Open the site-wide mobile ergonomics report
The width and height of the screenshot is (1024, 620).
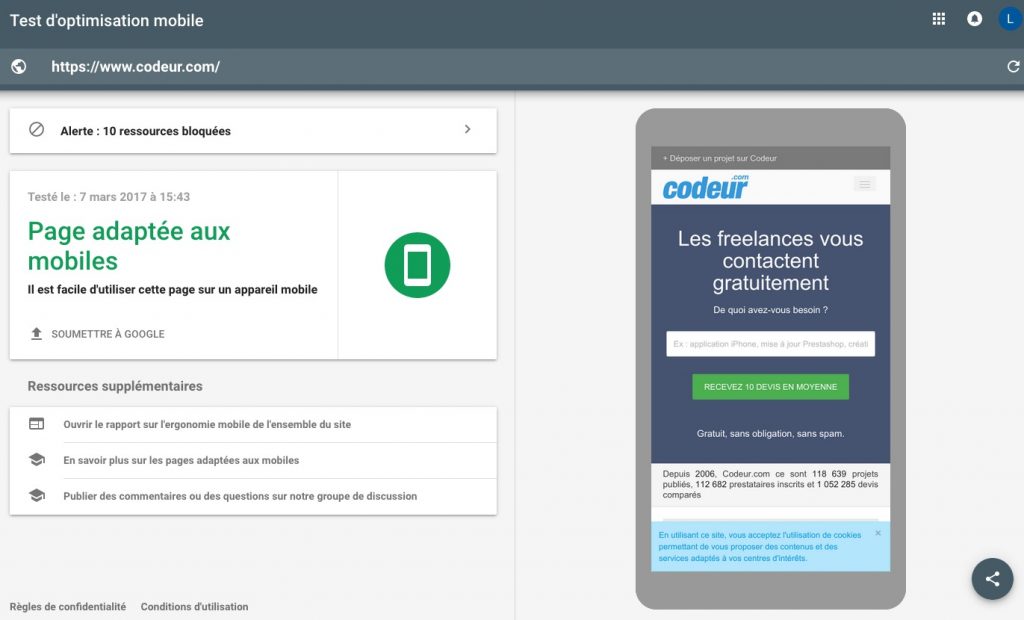pyautogui.click(x=207, y=424)
